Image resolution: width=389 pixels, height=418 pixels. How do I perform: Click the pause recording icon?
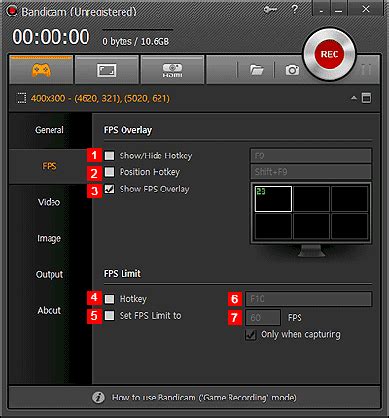[x=367, y=70]
